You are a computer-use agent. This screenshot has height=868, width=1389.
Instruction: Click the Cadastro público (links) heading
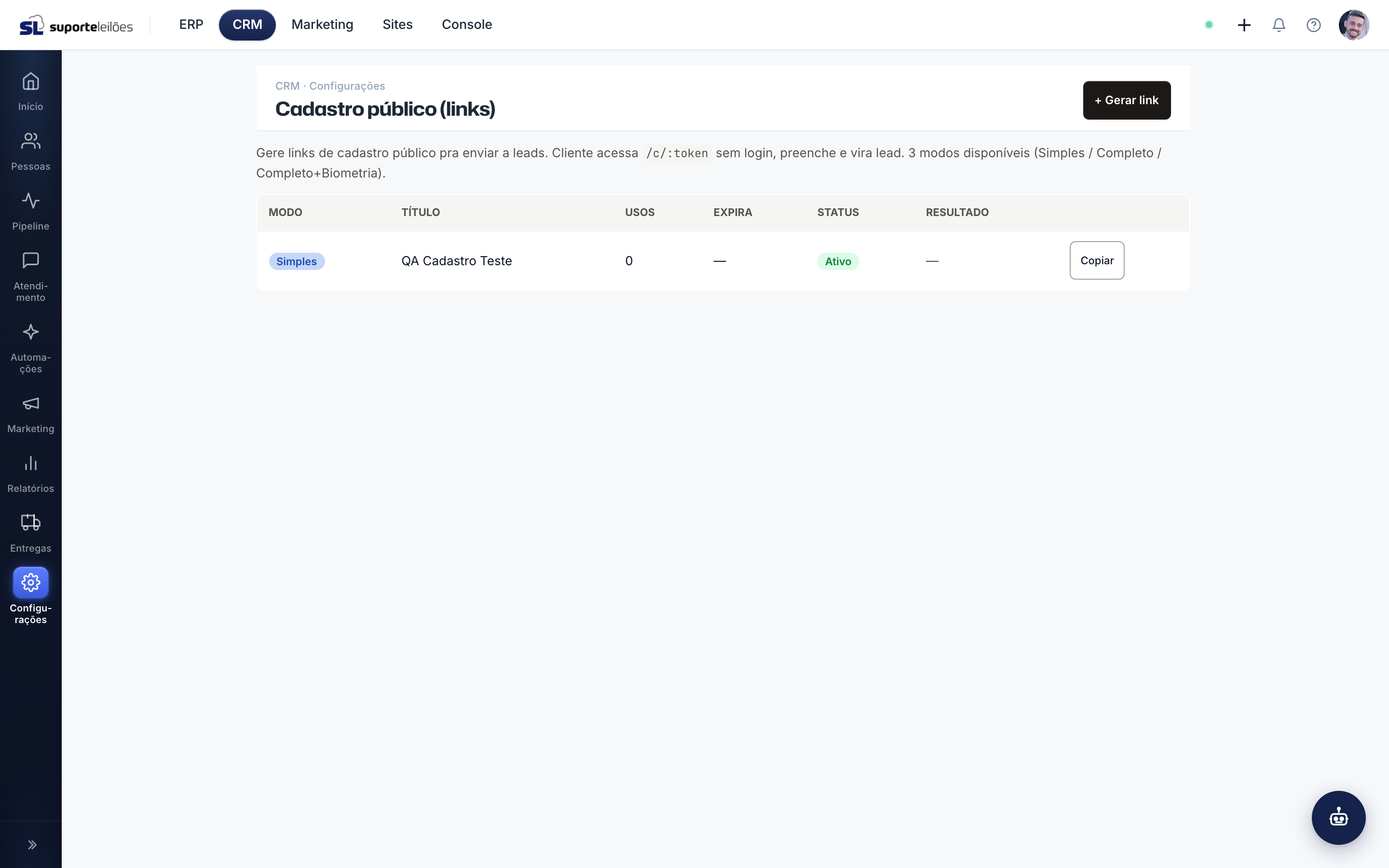pyautogui.click(x=385, y=109)
